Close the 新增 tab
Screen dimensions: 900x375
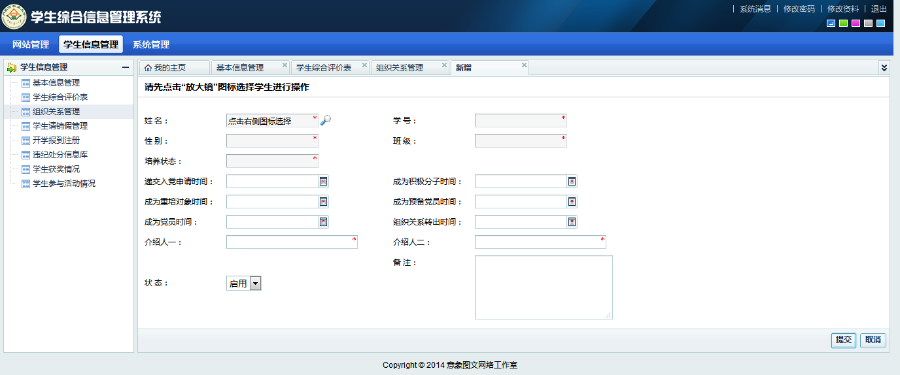click(523, 65)
